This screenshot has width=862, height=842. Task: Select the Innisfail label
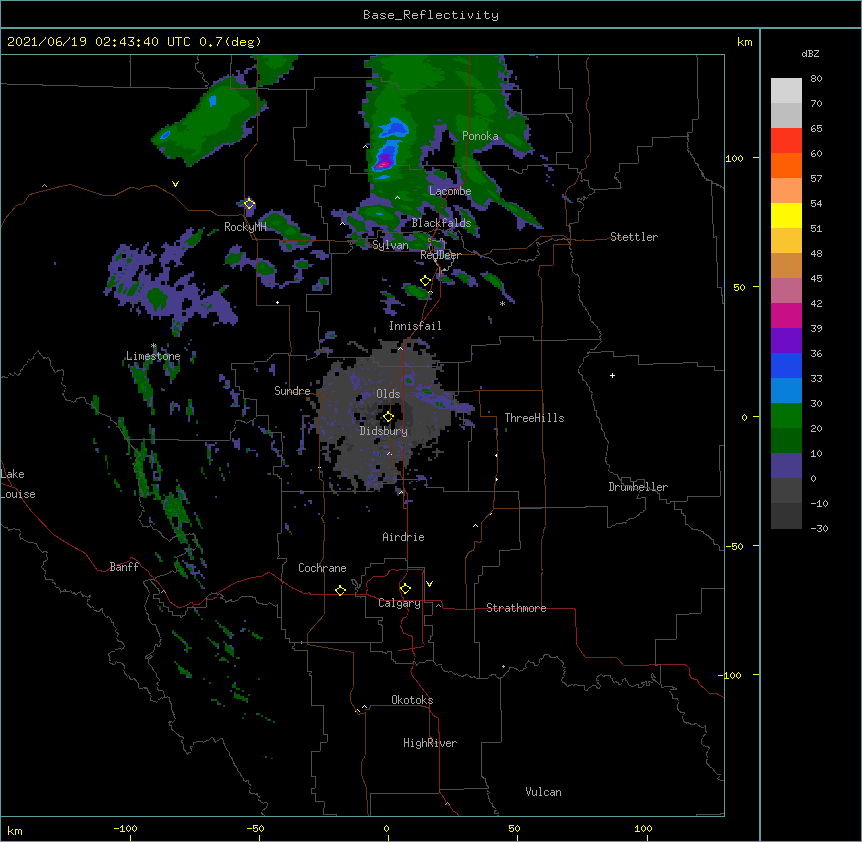415,326
